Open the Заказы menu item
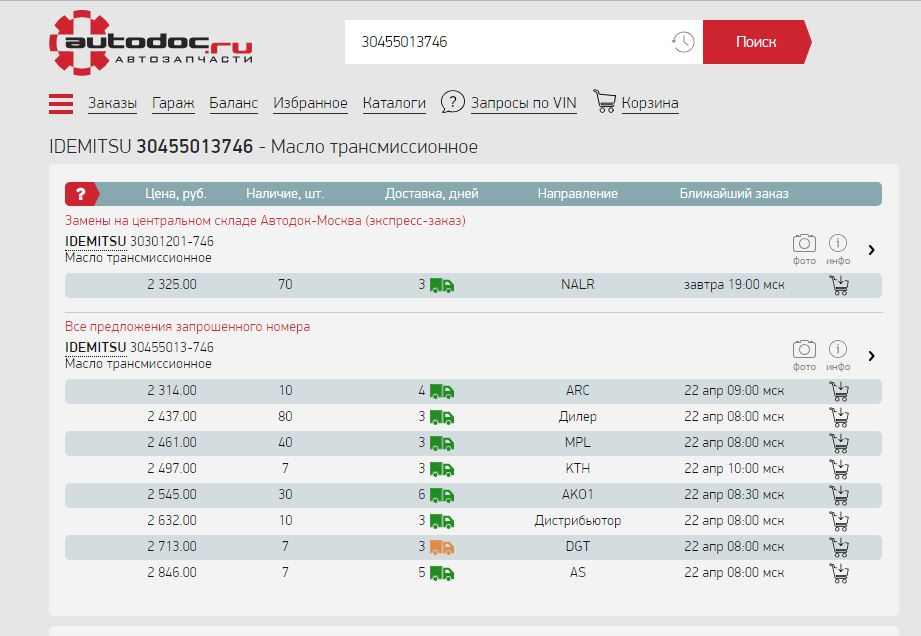 [x=112, y=103]
